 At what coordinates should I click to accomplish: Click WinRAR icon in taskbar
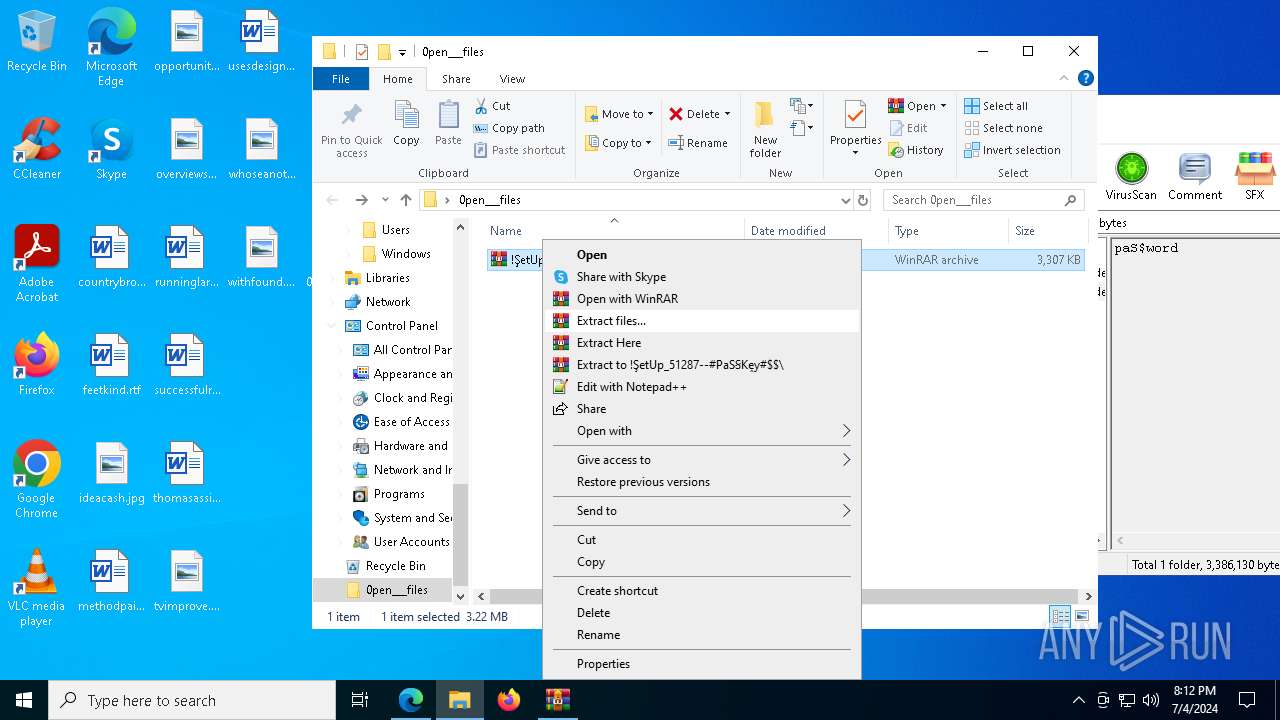pos(558,700)
